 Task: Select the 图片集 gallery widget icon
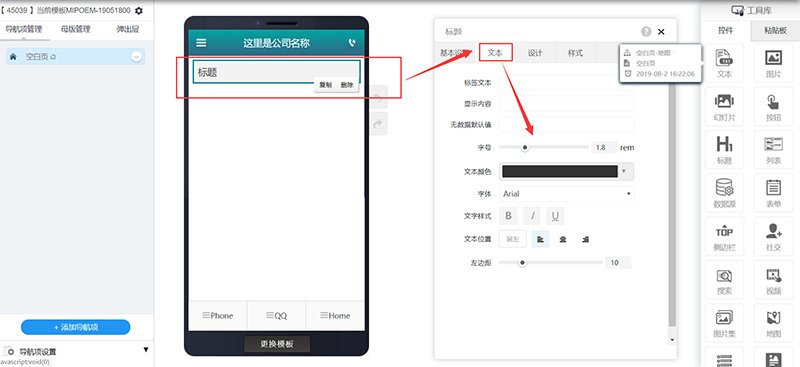(x=724, y=323)
